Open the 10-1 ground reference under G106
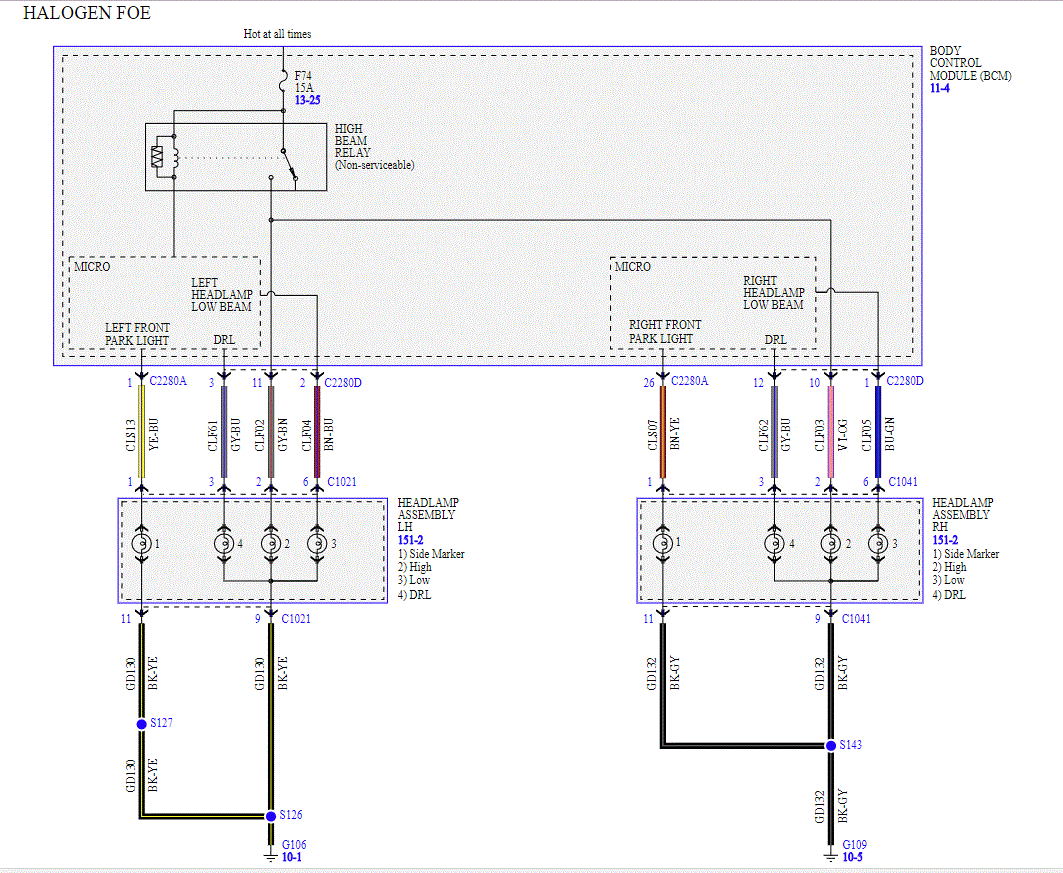Viewport: 1063px width, 873px height. point(292,857)
